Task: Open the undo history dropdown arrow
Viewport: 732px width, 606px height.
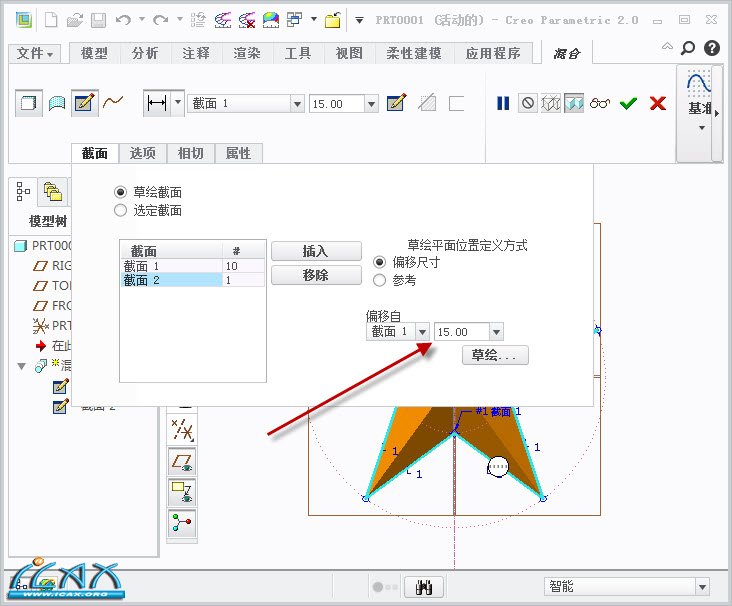Action: [x=141, y=20]
